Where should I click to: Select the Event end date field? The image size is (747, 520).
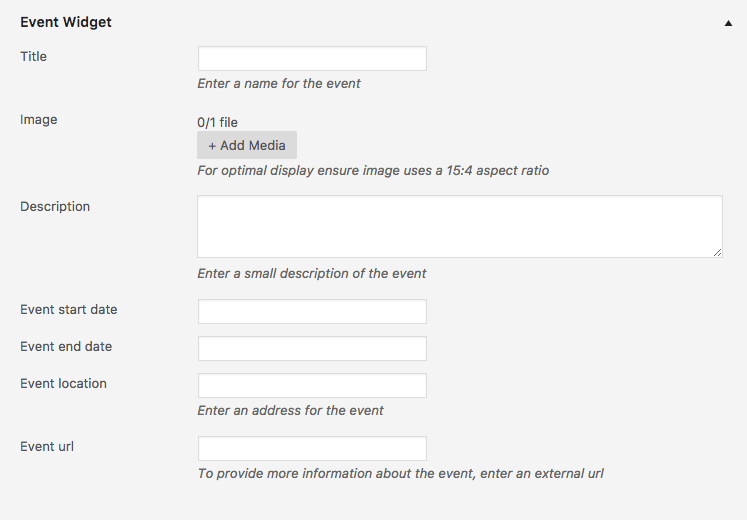tap(312, 349)
